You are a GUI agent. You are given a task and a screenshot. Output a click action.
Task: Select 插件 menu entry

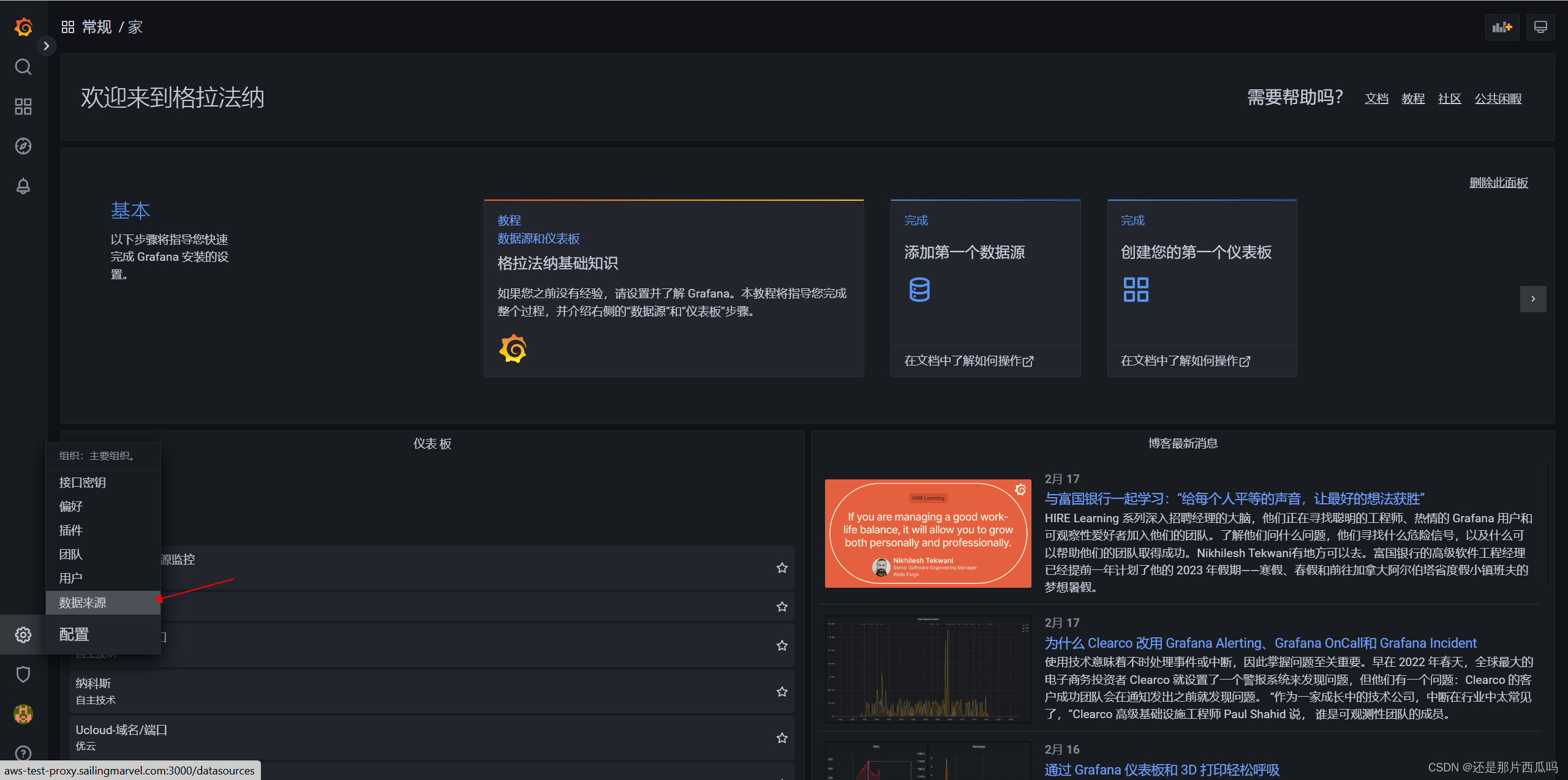pos(71,531)
